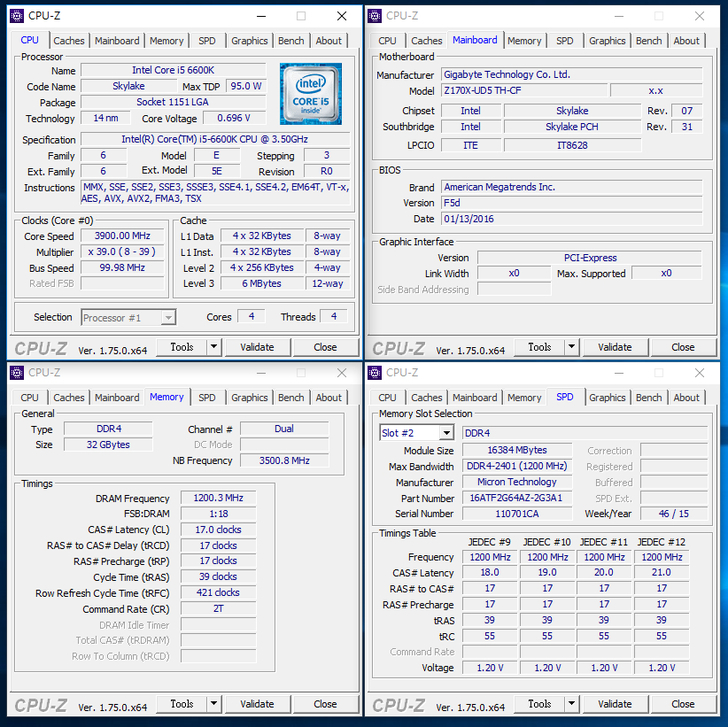Click the Gigabyte Technology Co. Ltd. manufacturer field
The image size is (728, 727).
tap(572, 74)
